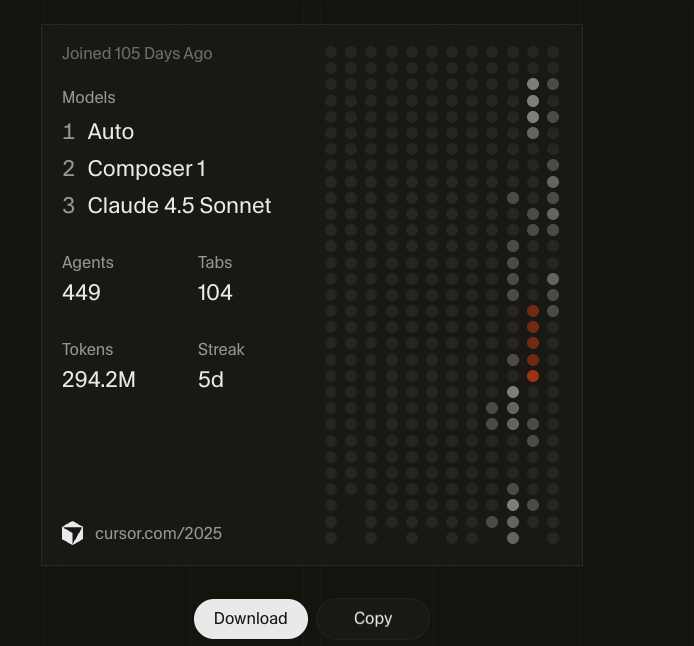The height and width of the screenshot is (646, 694).
Task: Click the Agents label
Action: pyautogui.click(x=88, y=262)
